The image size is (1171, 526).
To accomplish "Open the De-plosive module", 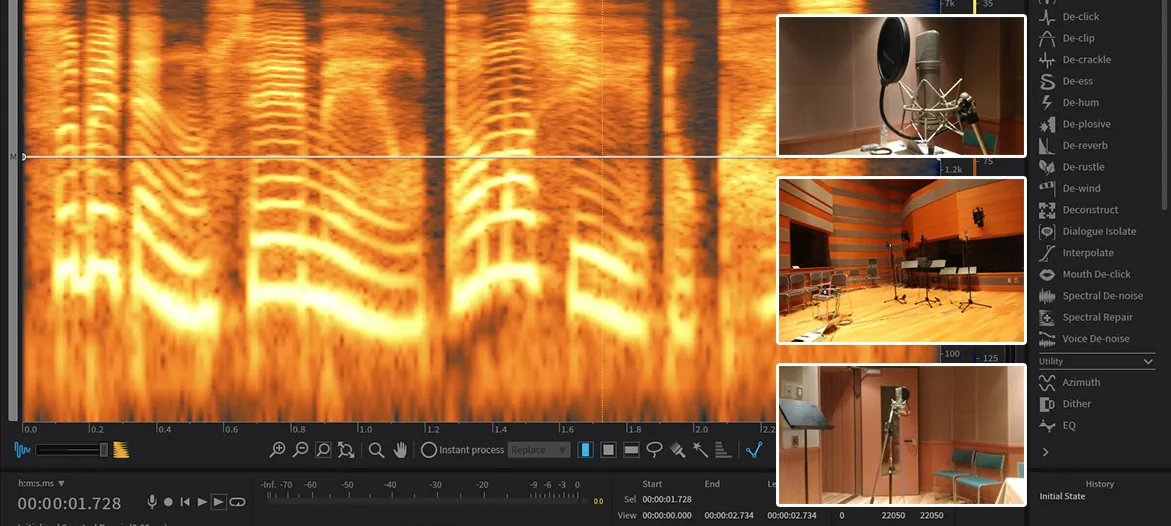I will [1074, 124].
